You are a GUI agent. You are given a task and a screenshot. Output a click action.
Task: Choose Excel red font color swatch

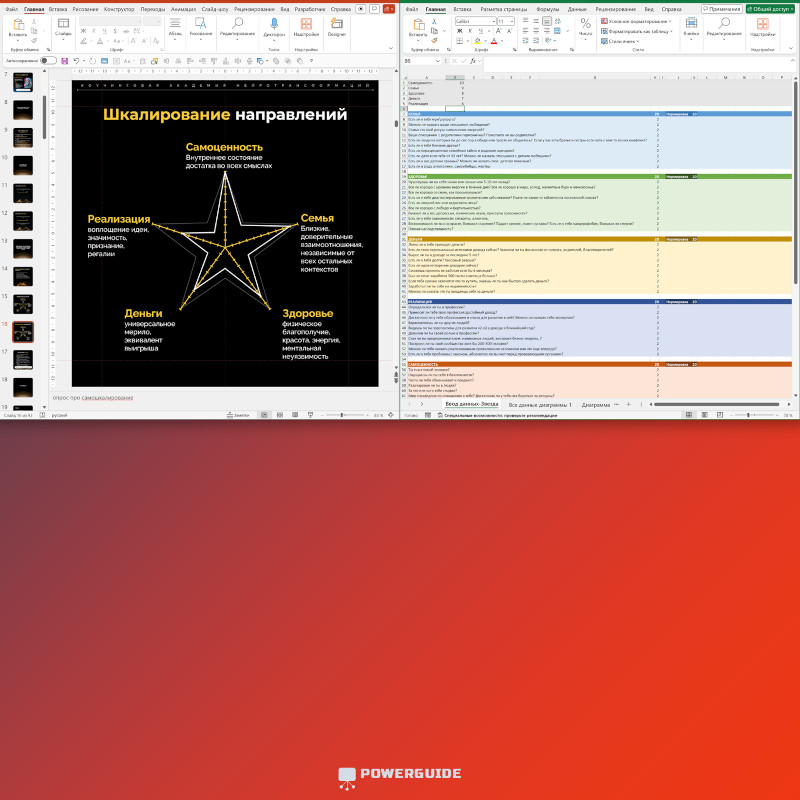[x=494, y=41]
